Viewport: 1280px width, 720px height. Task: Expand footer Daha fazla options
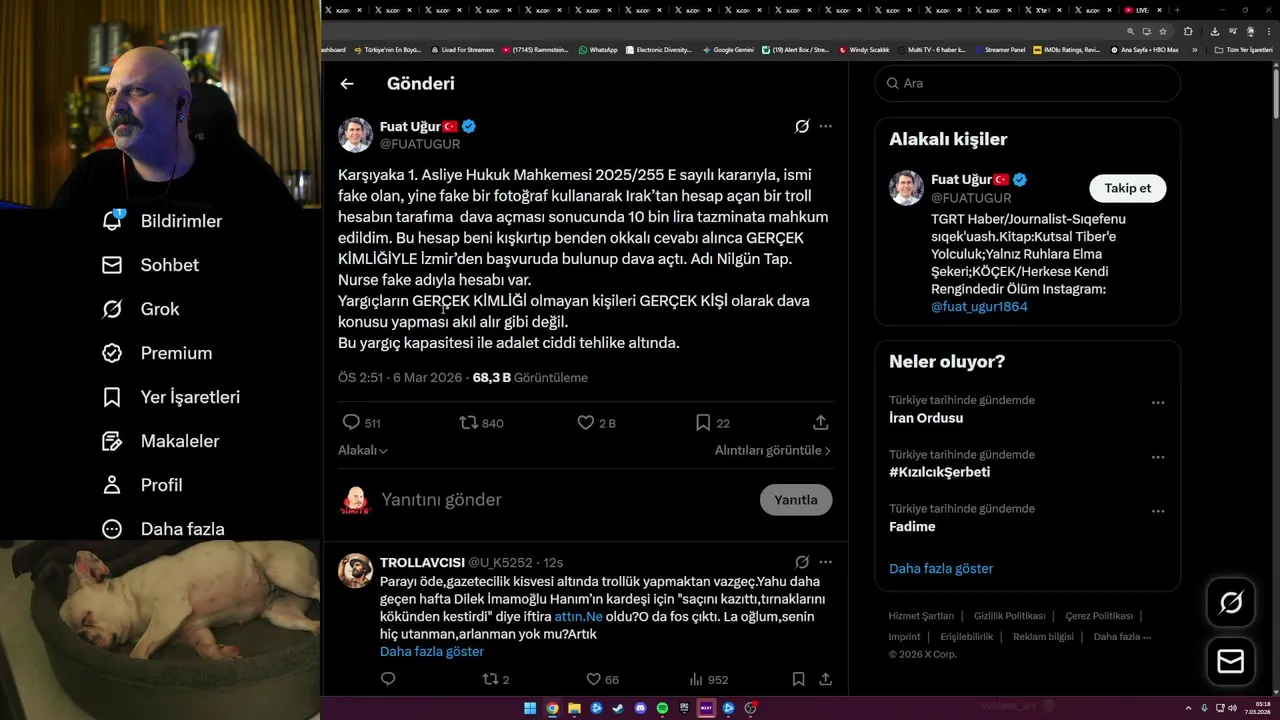1122,637
